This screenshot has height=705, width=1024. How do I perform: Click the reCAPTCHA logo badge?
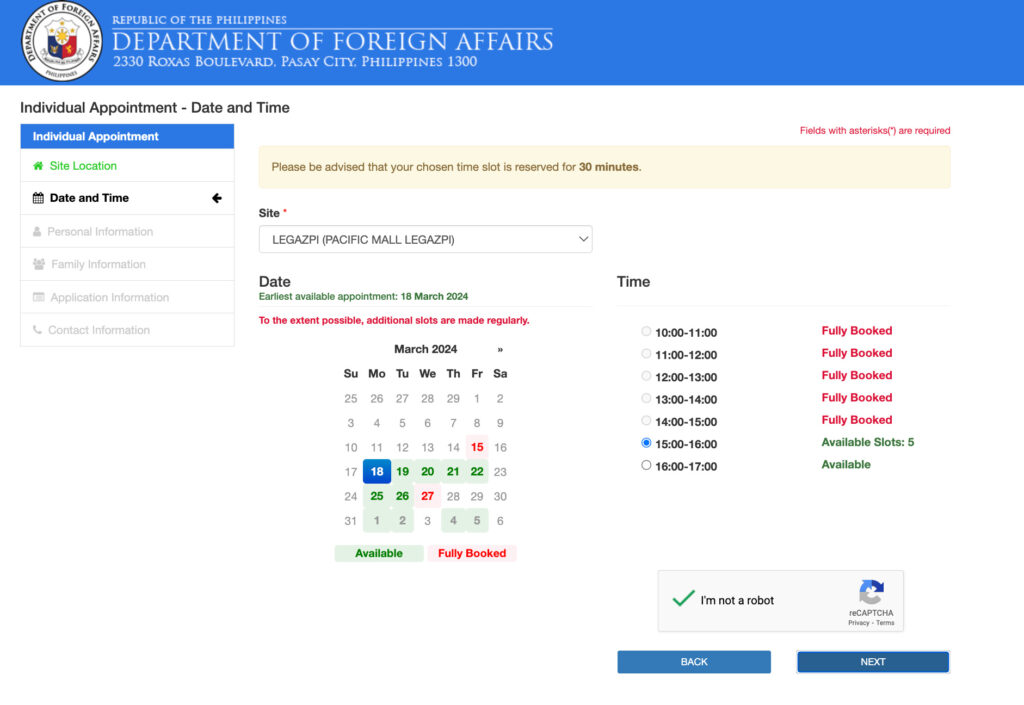[871, 592]
